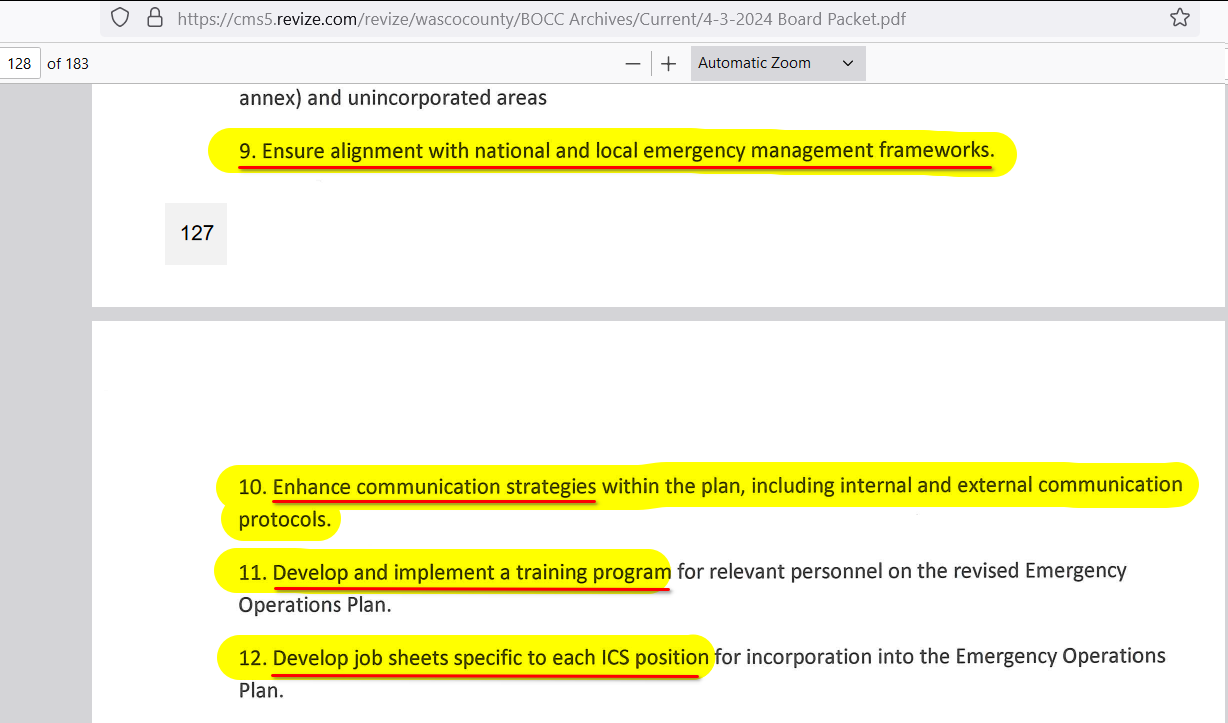The width and height of the screenshot is (1228, 723).
Task: Click the URL in the address bar
Action: tap(542, 18)
